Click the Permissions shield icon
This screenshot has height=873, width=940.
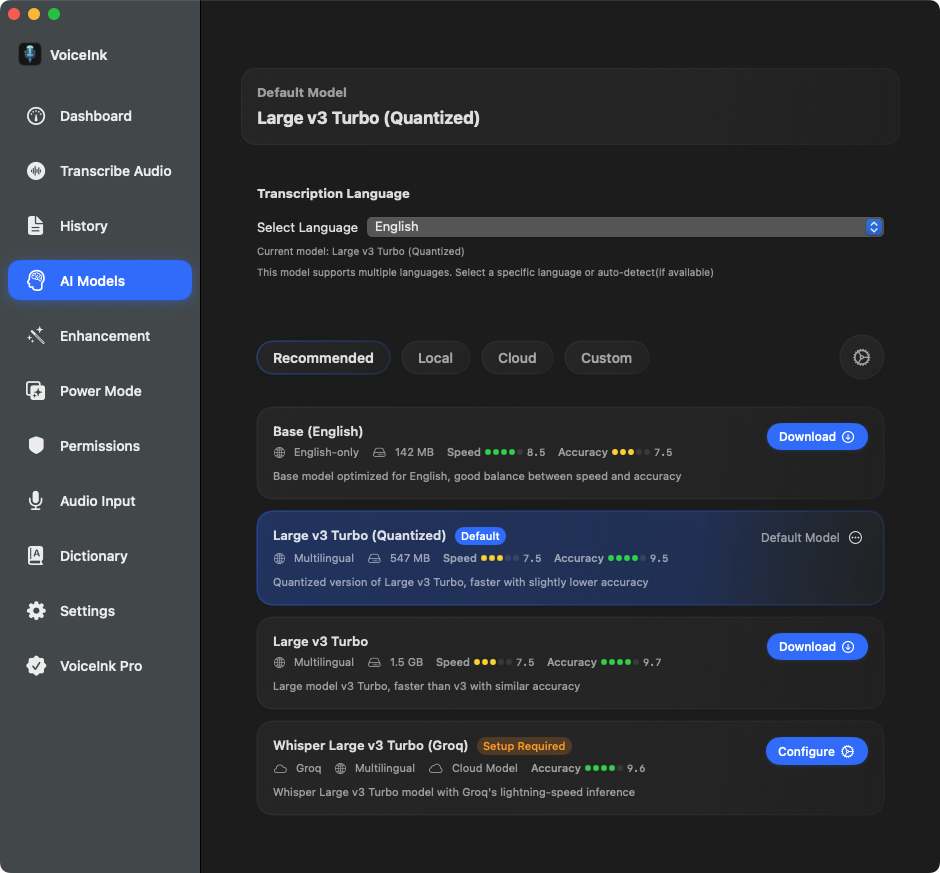(36, 446)
